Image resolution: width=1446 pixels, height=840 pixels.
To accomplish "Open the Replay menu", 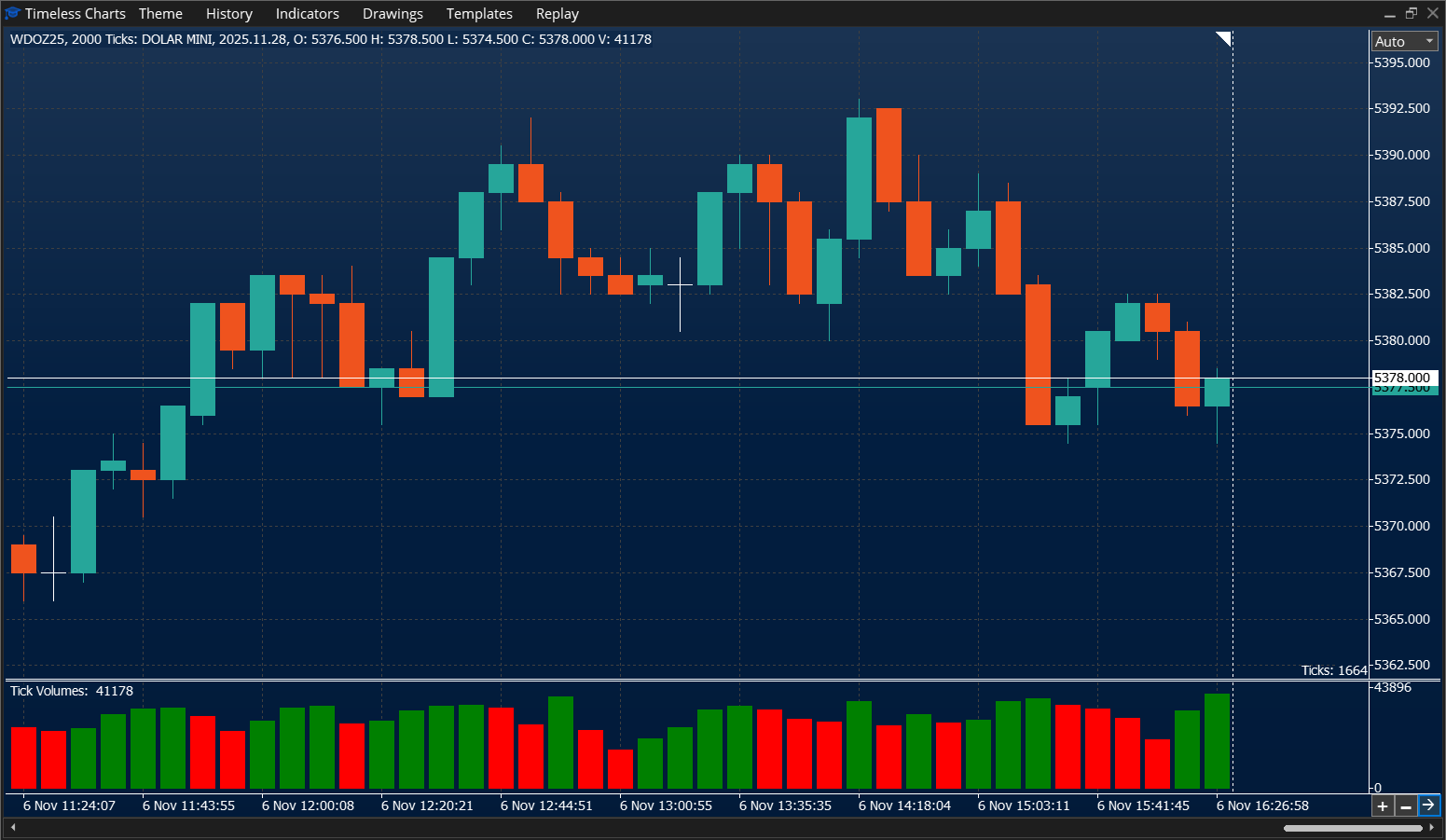I will coord(557,13).
